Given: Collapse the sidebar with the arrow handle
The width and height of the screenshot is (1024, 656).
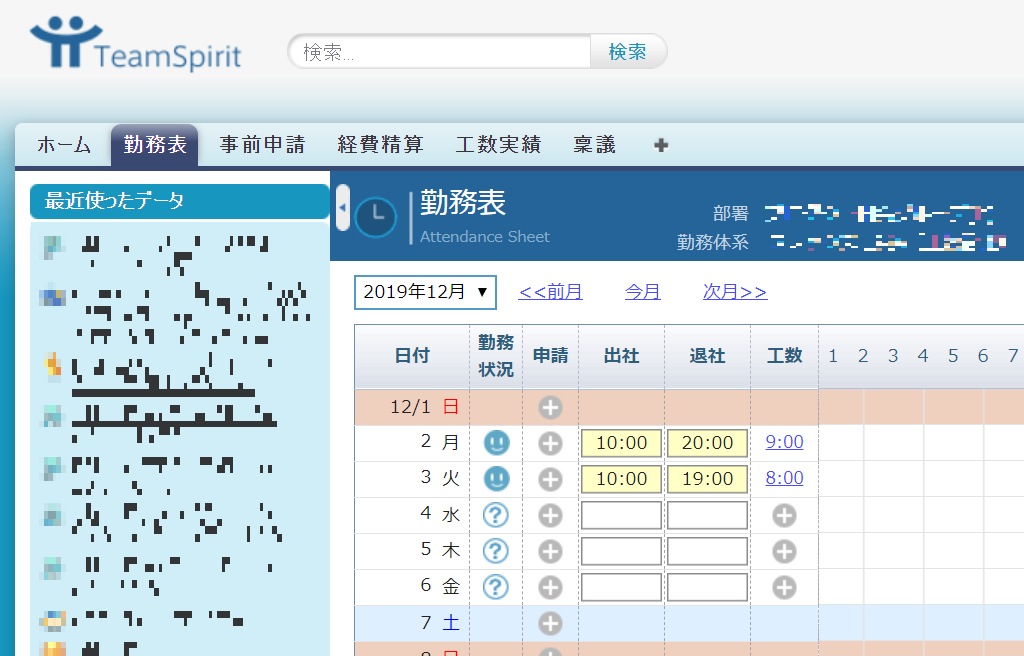Looking at the screenshot, I should pos(343,208).
